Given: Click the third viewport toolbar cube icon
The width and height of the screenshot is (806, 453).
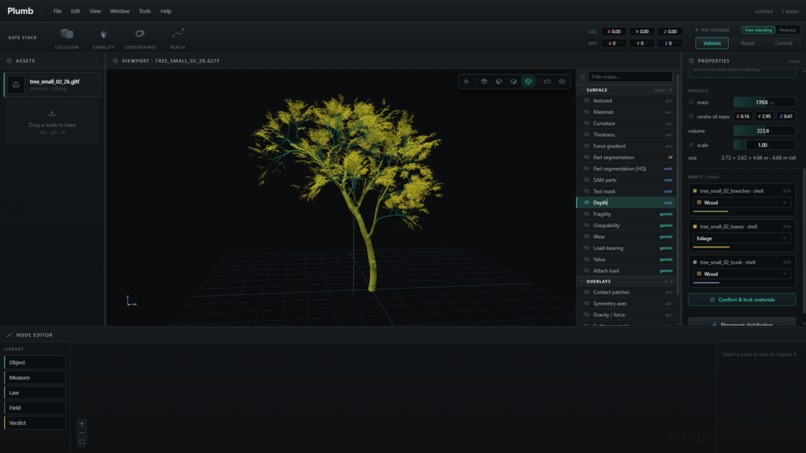Looking at the screenshot, I should pos(499,82).
